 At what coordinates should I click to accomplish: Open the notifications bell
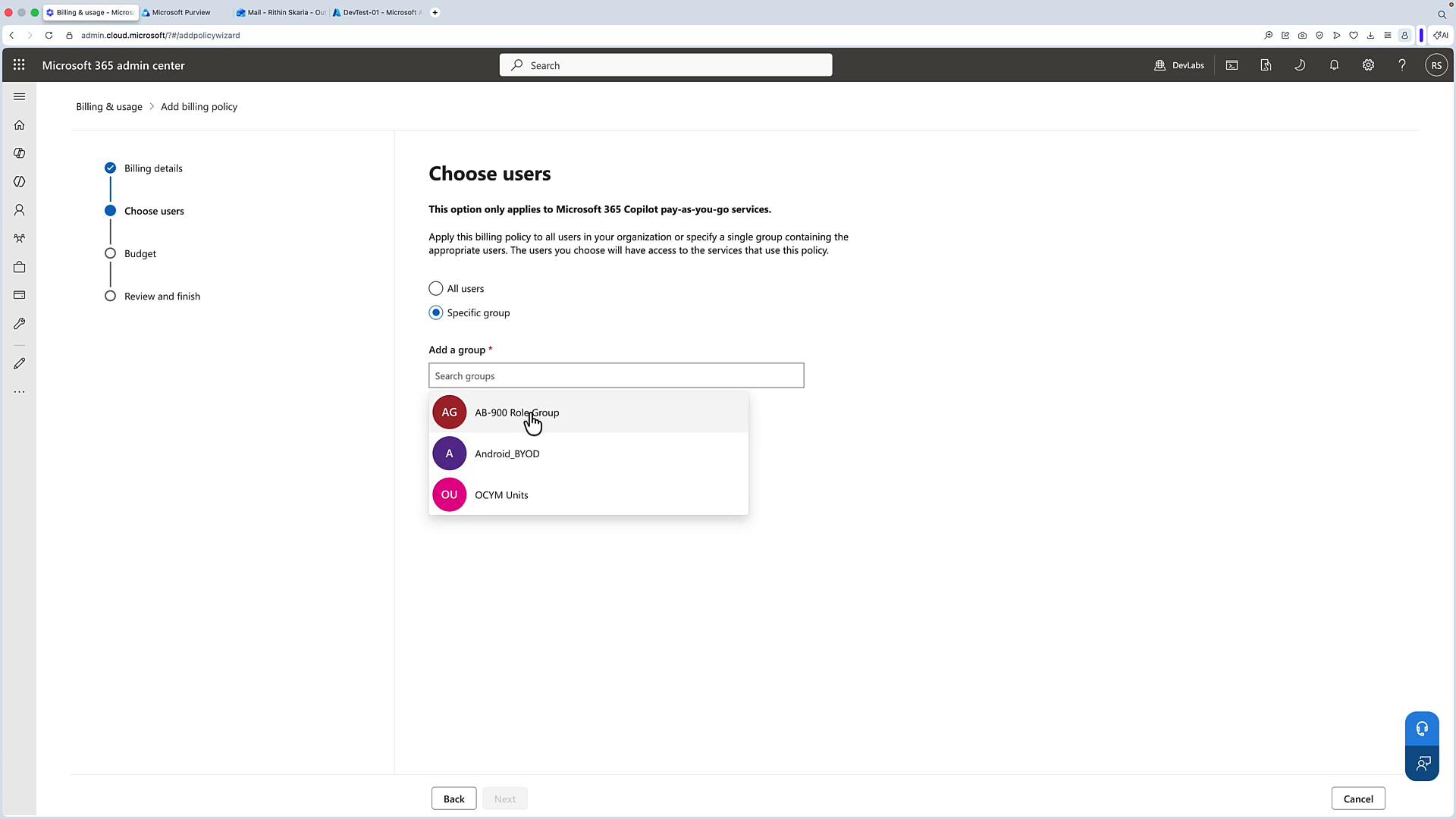click(1334, 65)
